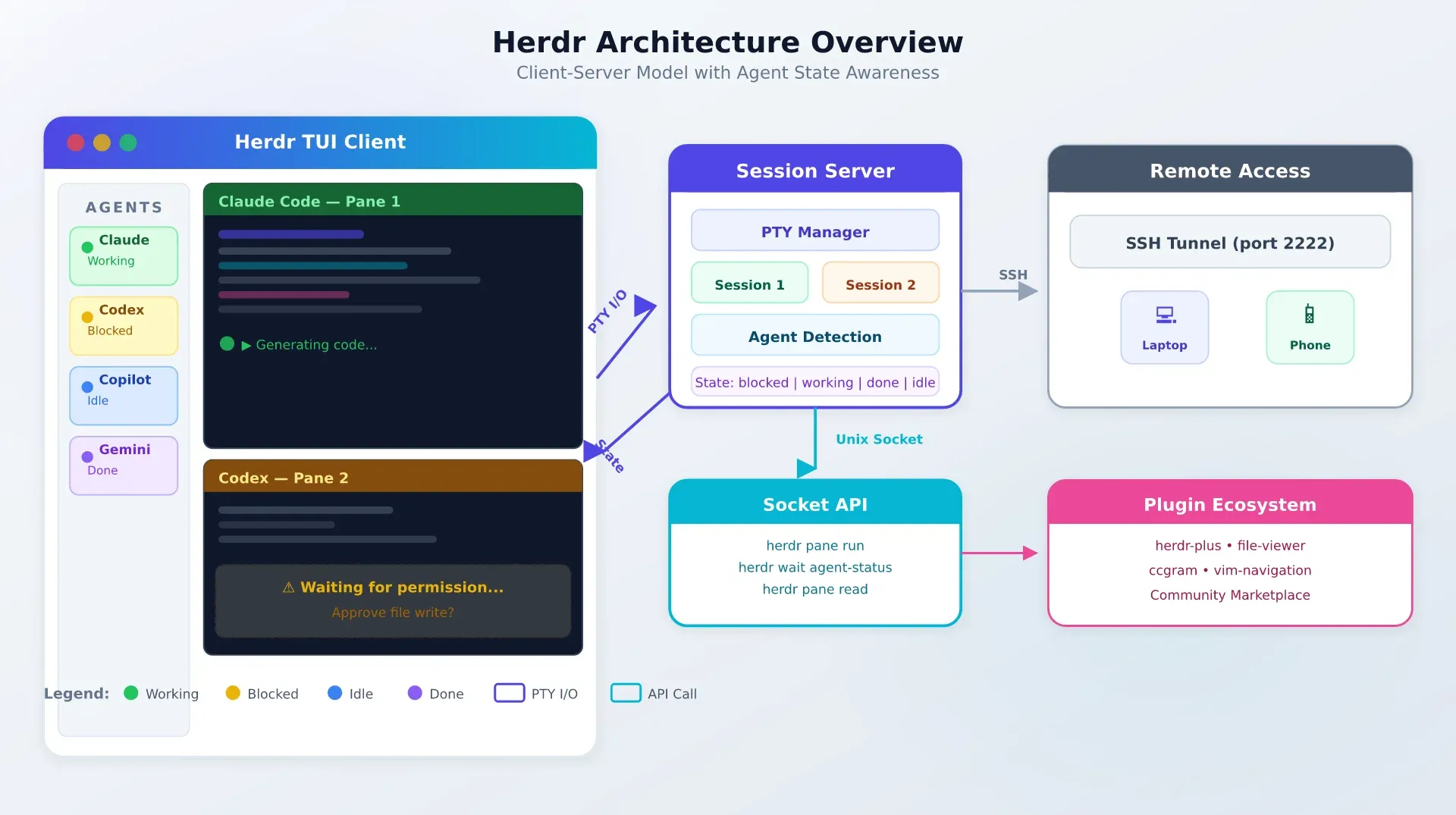Click the Done legend purple dot
1456x815 pixels.
click(415, 693)
